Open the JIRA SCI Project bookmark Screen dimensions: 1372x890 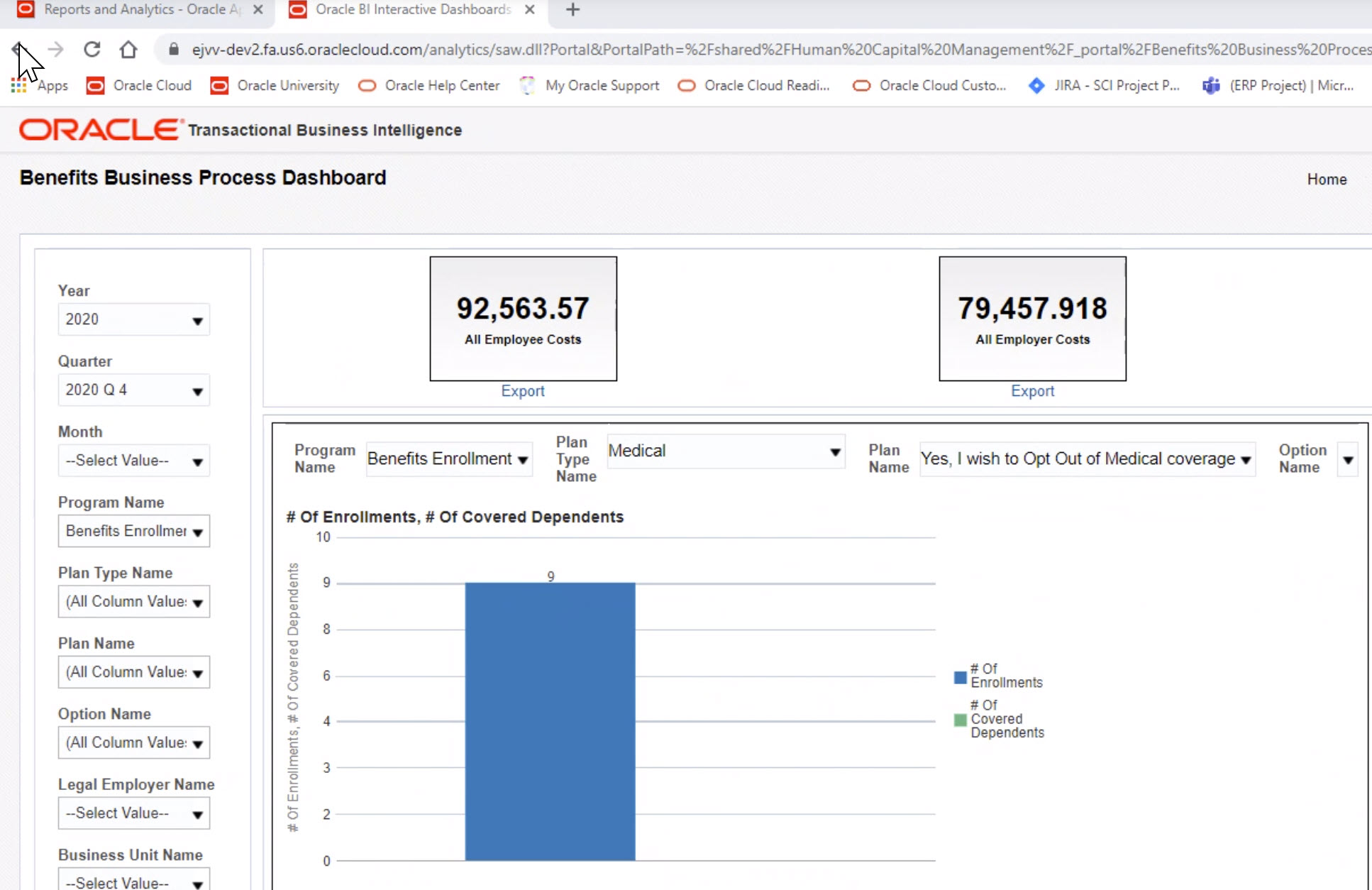(x=1117, y=85)
